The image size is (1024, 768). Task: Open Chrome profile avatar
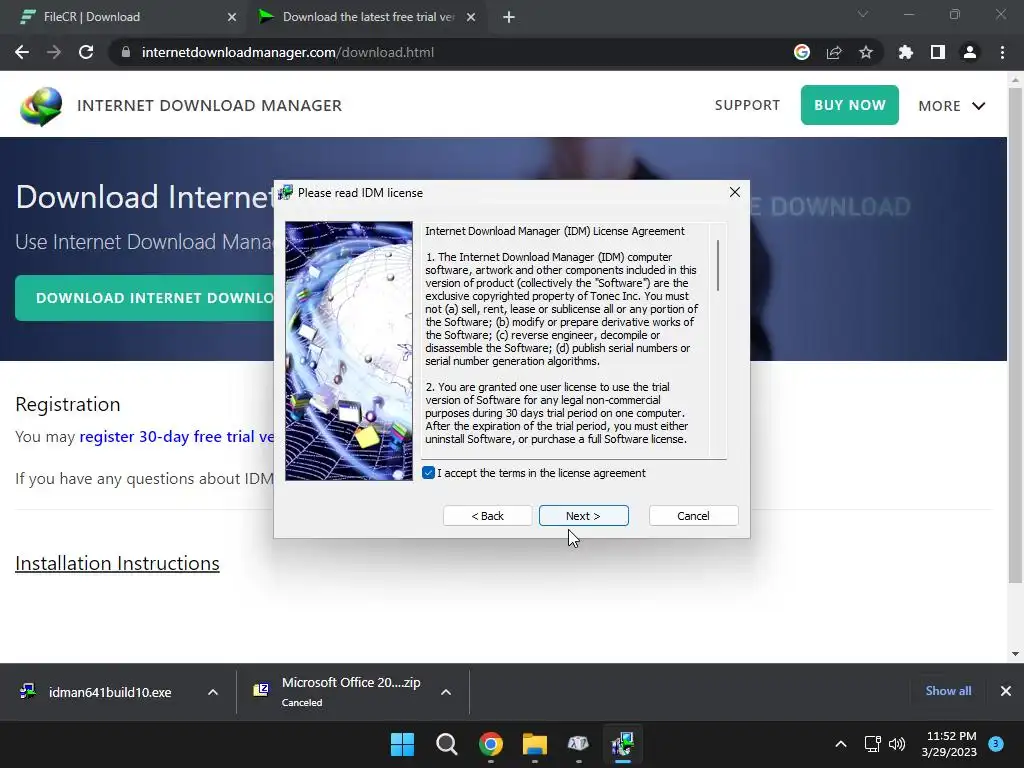(970, 52)
